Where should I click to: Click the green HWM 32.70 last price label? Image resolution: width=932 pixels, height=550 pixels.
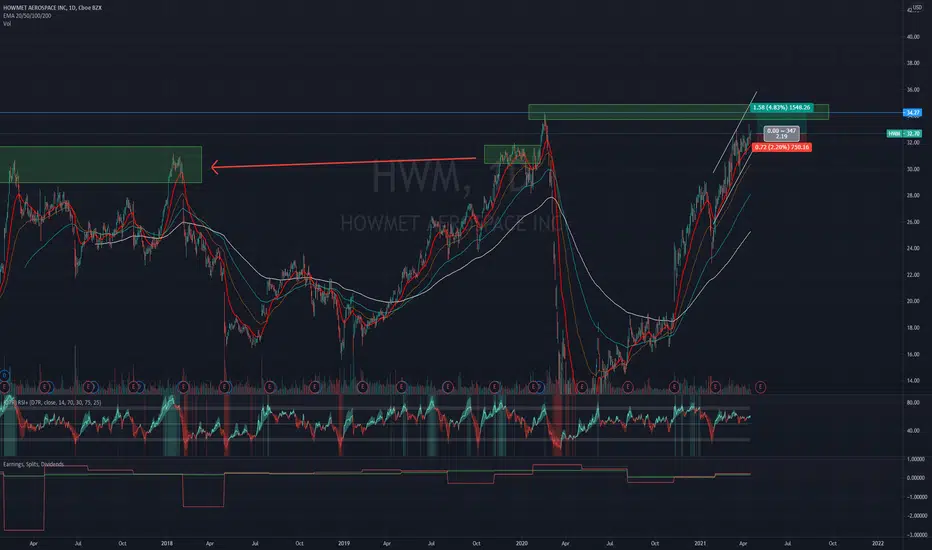coord(904,134)
